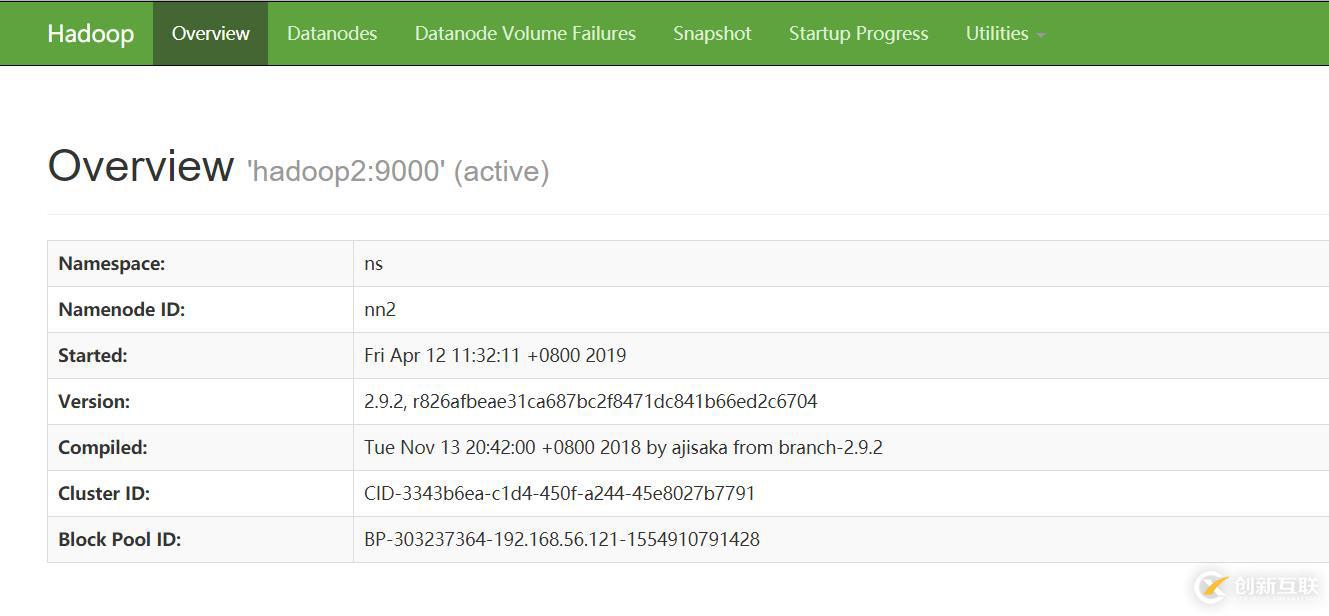Select the 'hadoop2:9000' (active) subtitle
The image size is (1329, 616).
pyautogui.click(x=404, y=170)
